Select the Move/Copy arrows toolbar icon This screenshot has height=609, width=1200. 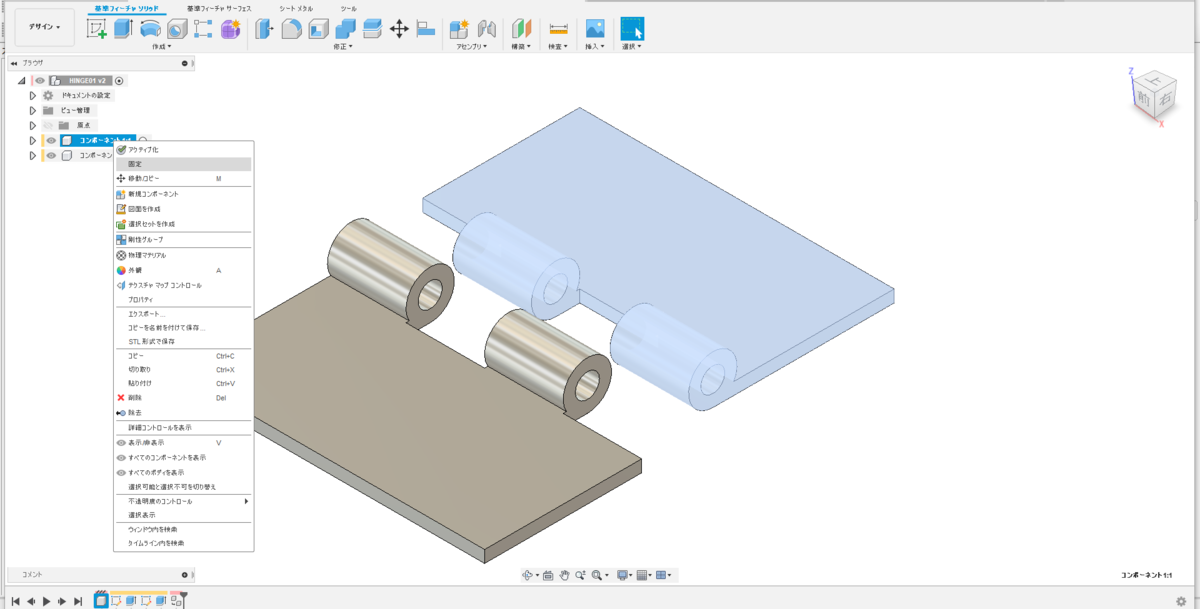399,29
